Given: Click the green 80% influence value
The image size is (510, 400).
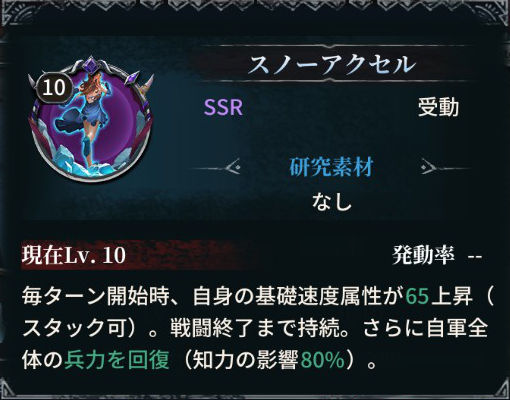Looking at the screenshot, I should [323, 360].
